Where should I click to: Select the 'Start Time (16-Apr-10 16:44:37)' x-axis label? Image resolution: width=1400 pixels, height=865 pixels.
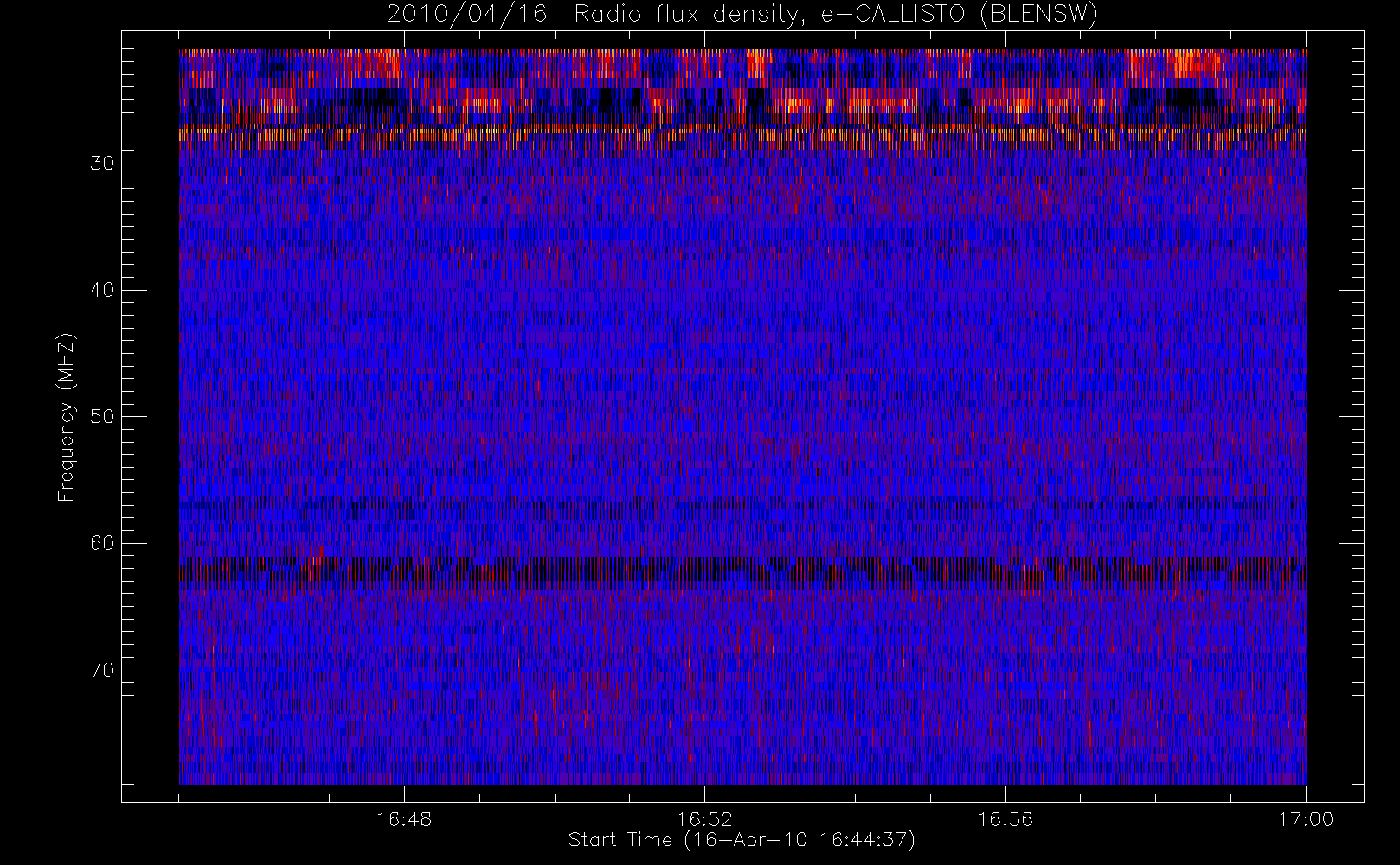point(742,840)
